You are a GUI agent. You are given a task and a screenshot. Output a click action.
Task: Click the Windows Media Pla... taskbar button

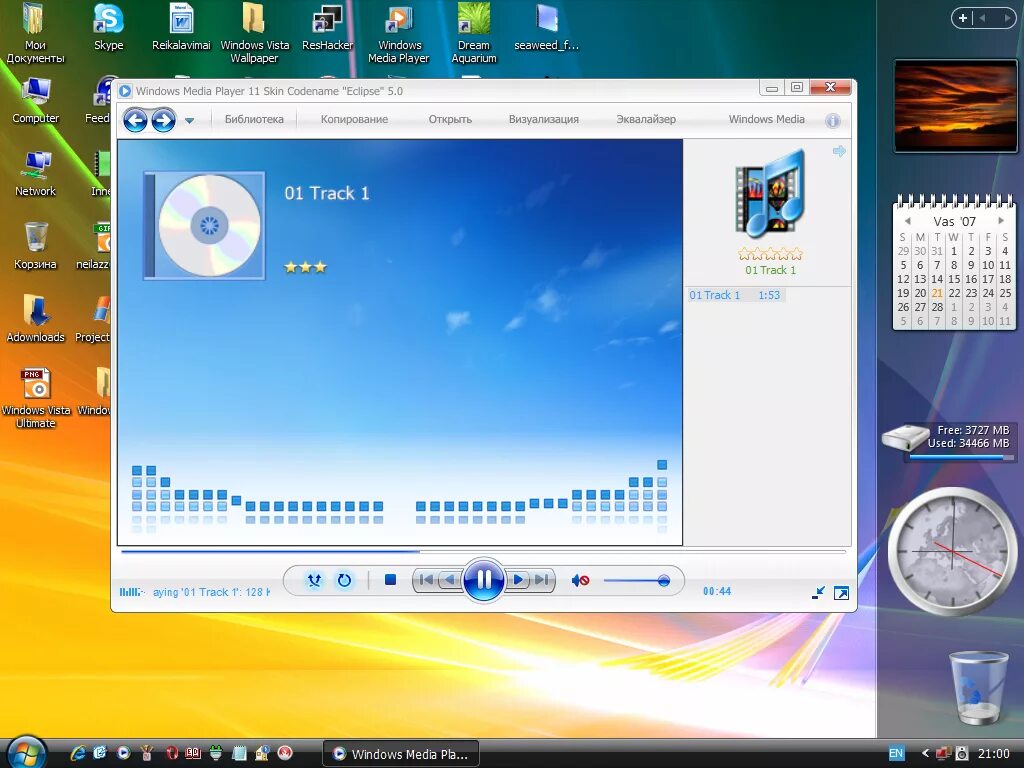tap(401, 754)
